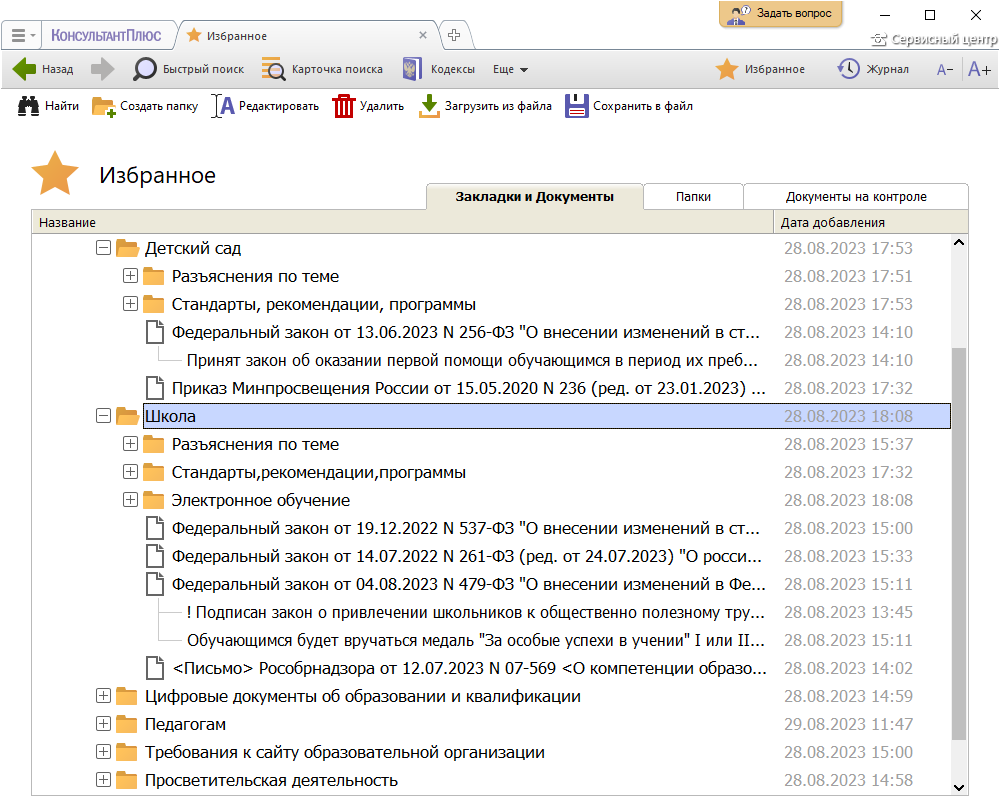Increase font size with A+ button
Screen dimensions: 1000x800
pyautogui.click(x=979, y=69)
